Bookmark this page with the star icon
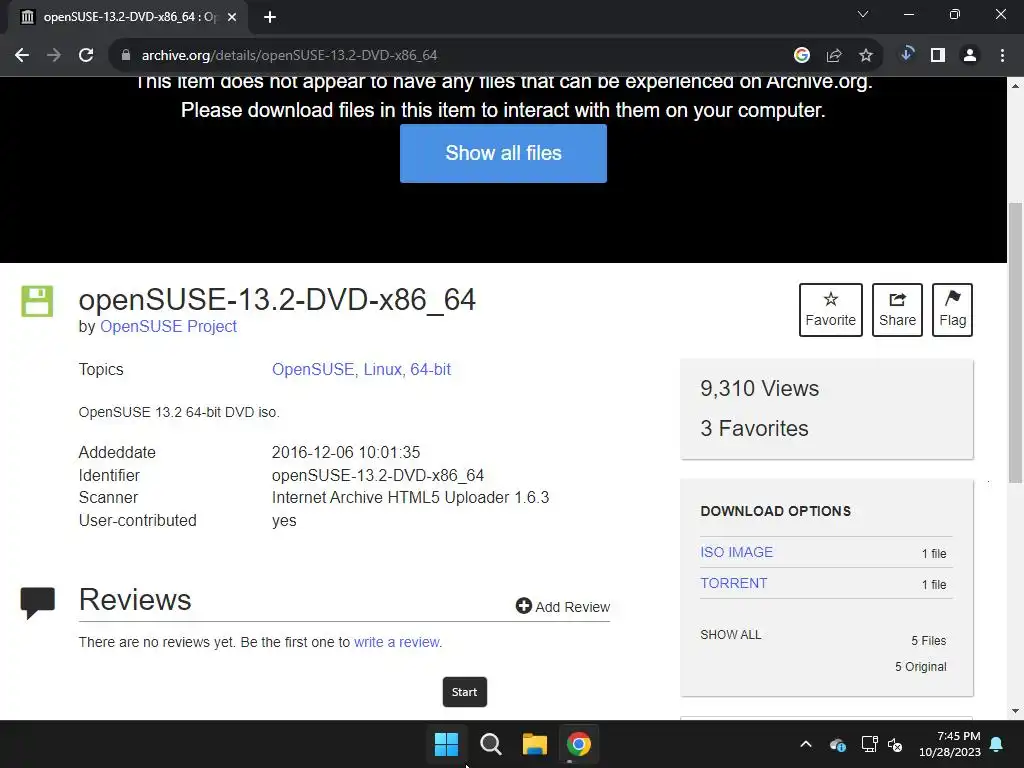Screen dimensions: 1024x768 [866, 56]
